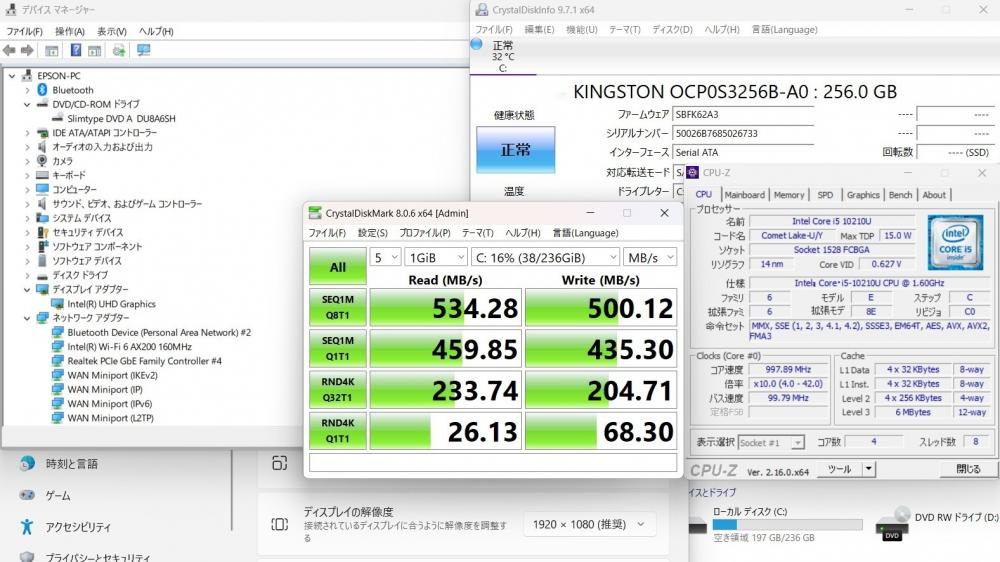Image resolution: width=1000 pixels, height=562 pixels.
Task: Open the MB/s unit dropdown
Action: coord(649,257)
